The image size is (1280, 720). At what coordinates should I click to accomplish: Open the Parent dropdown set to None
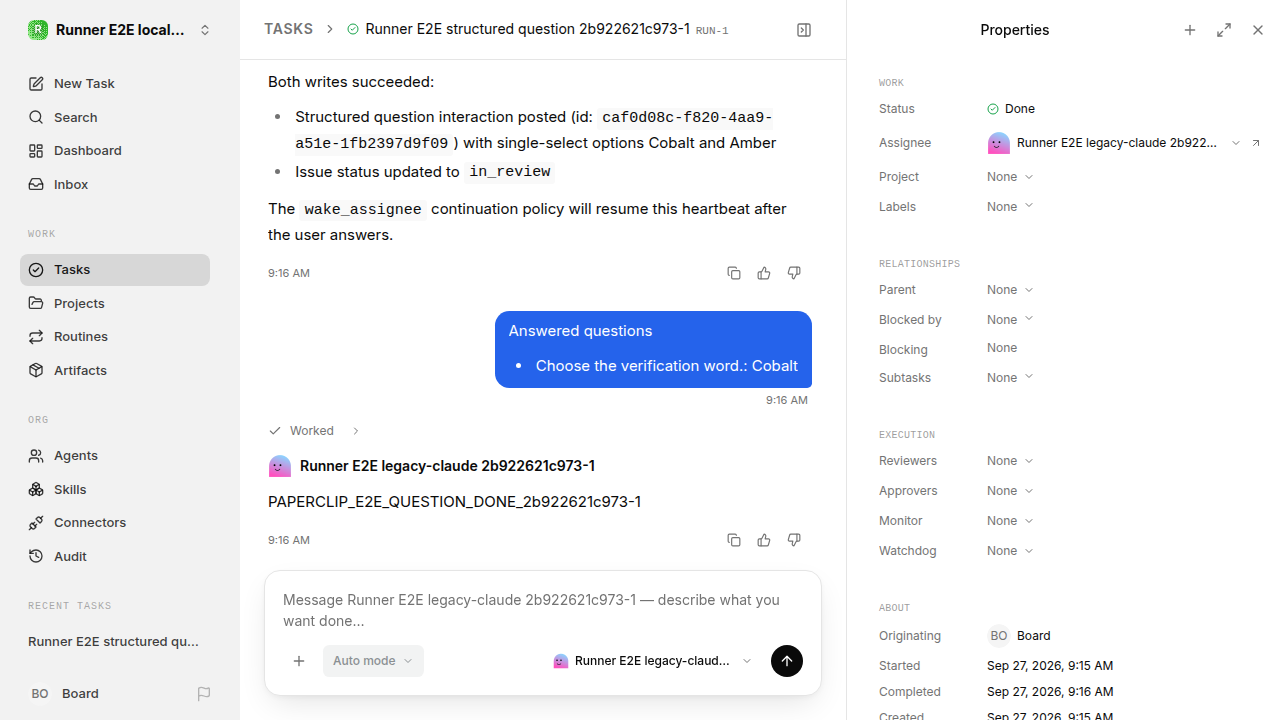(1010, 290)
